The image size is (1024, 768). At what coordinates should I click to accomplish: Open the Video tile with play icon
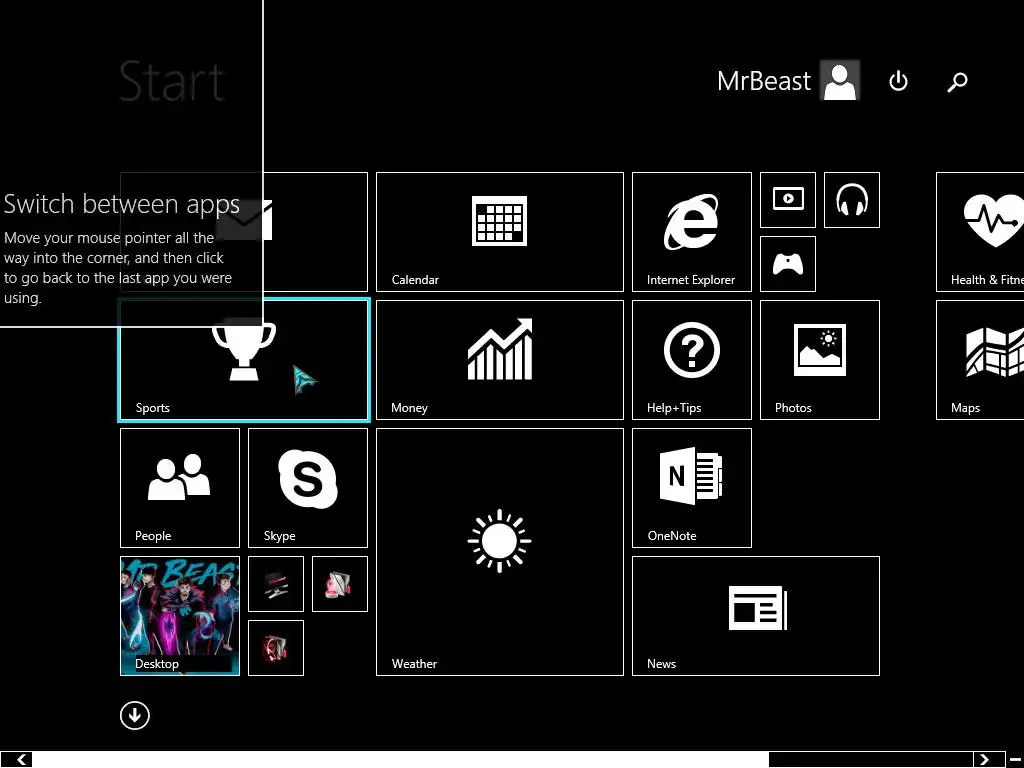pos(788,200)
